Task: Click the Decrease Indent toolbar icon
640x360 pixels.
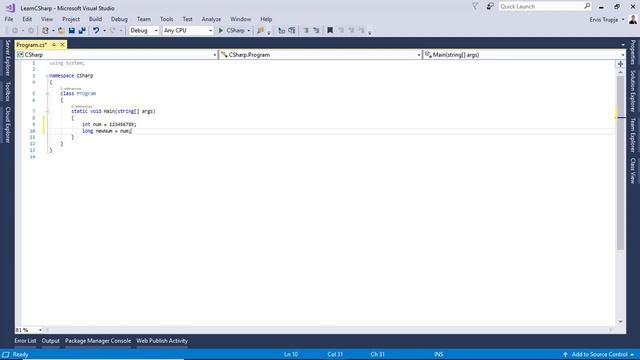Action: (306, 31)
